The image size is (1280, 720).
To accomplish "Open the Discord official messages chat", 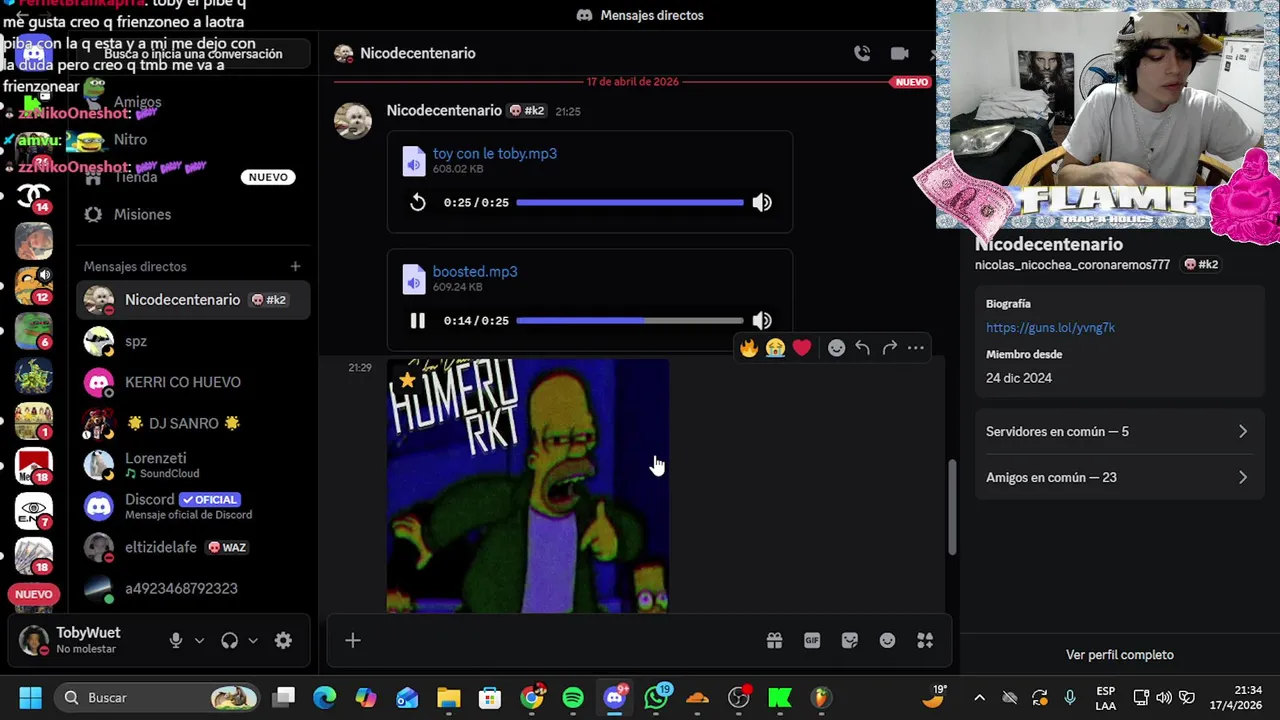I will point(193,506).
